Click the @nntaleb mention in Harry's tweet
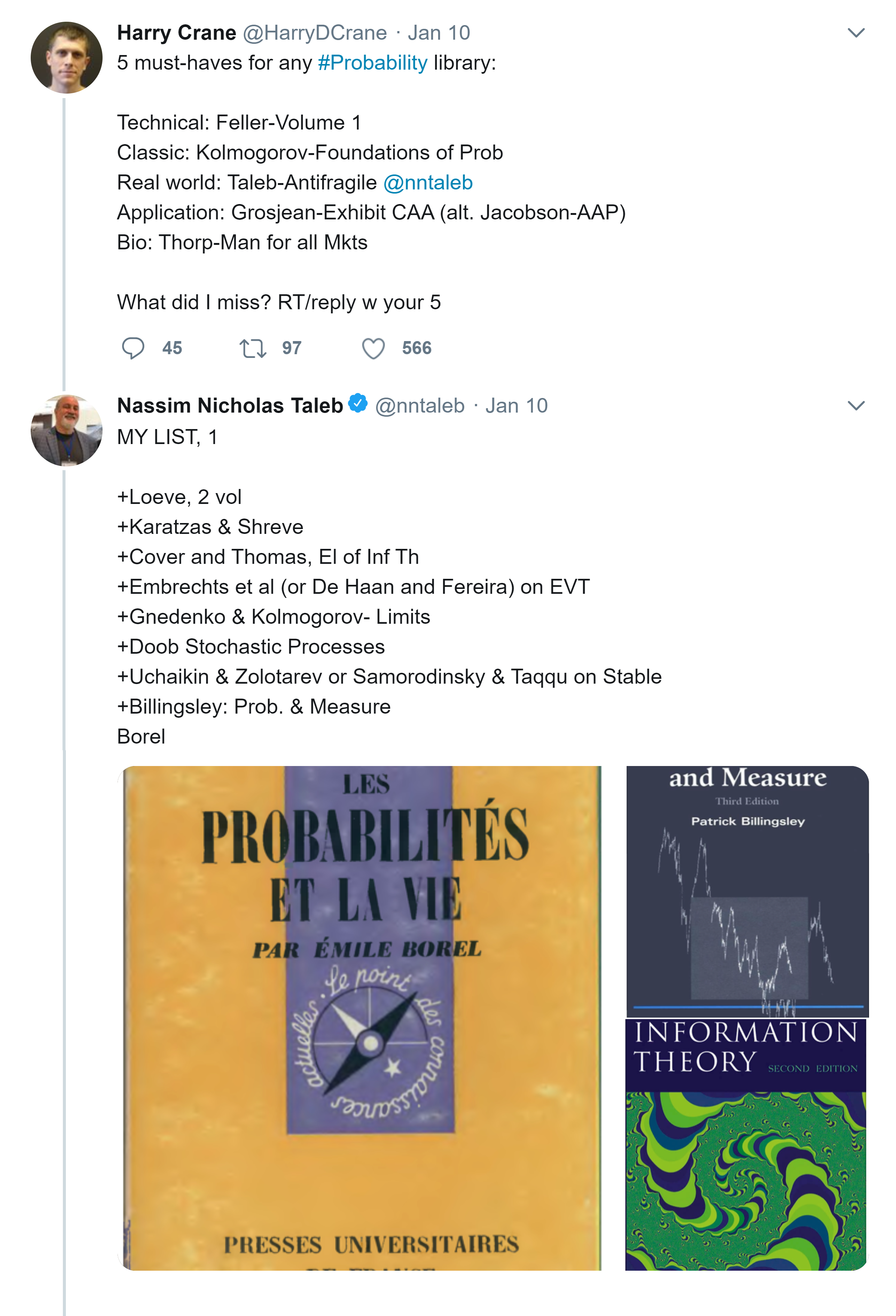The image size is (896, 1316). [428, 183]
